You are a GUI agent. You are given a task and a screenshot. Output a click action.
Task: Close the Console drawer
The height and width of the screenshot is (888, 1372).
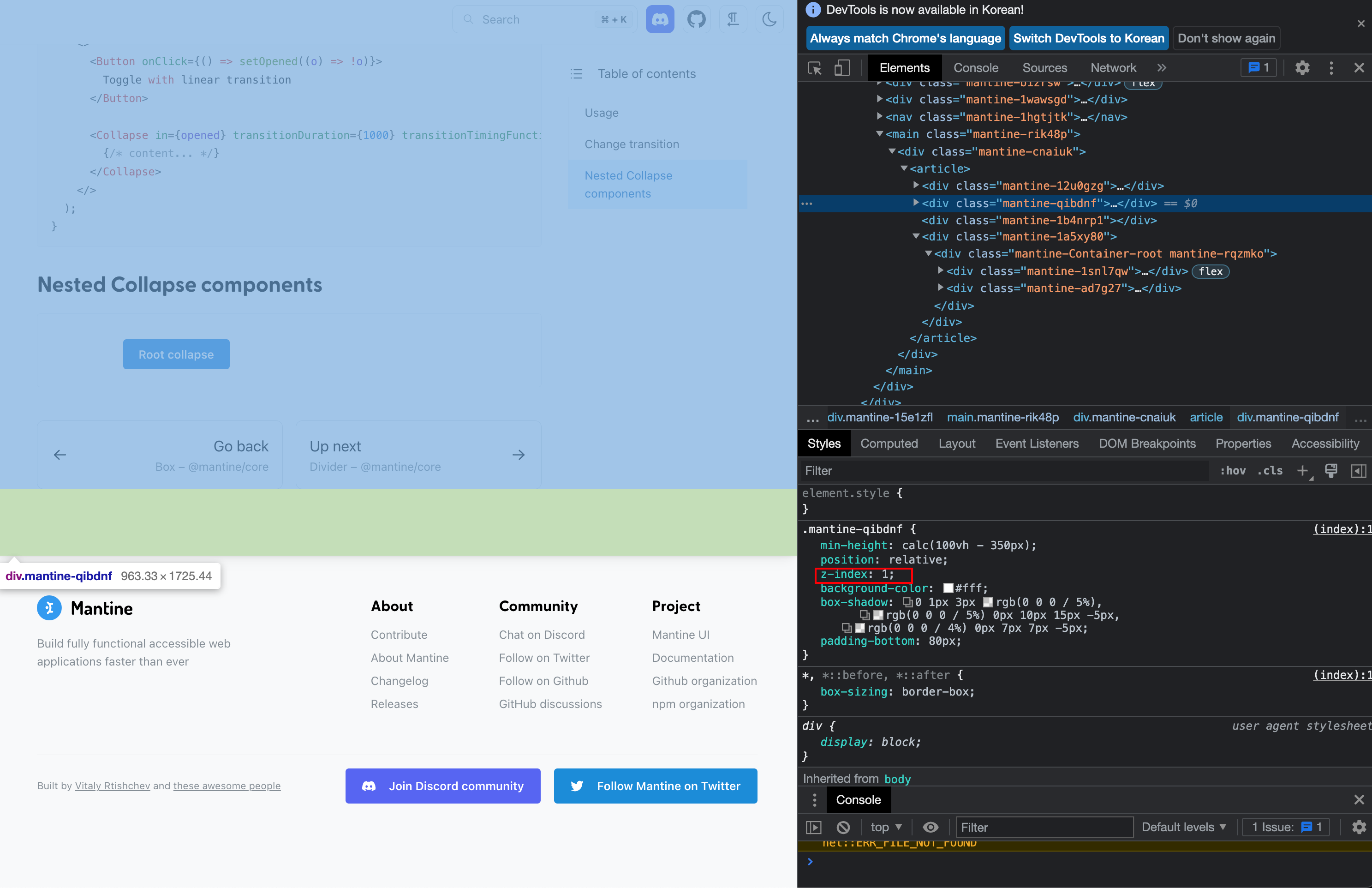[x=1360, y=800]
